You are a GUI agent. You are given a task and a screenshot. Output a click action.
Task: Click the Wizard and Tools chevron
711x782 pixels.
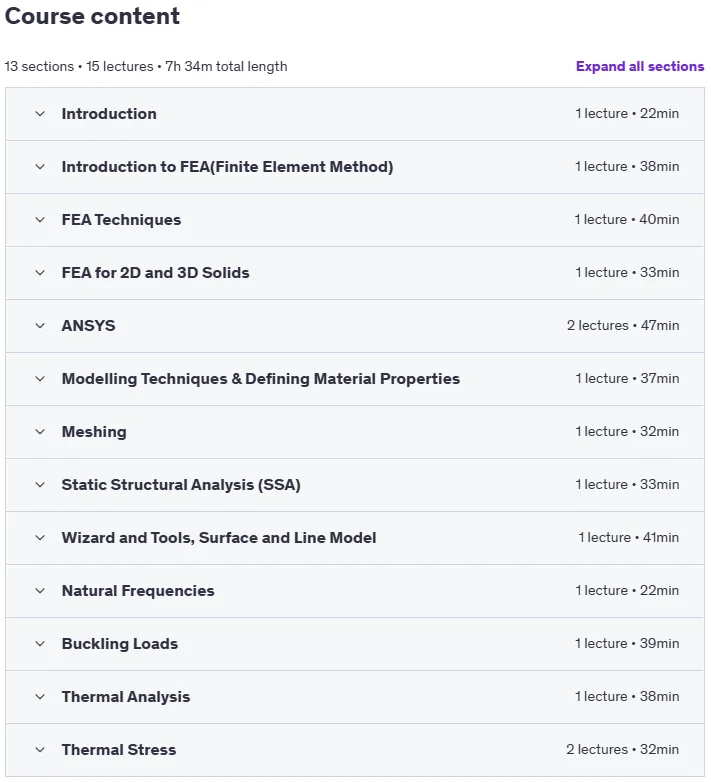tap(40, 538)
